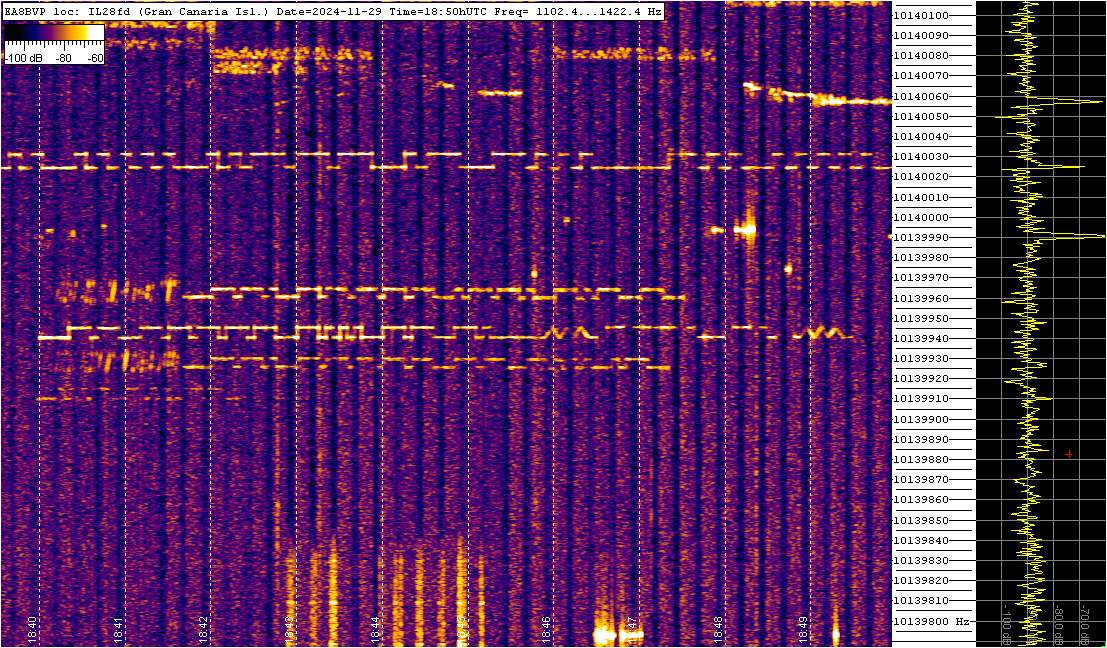Click frequency label 10139920
Image resolution: width=1107 pixels, height=648 pixels.
tap(921, 378)
